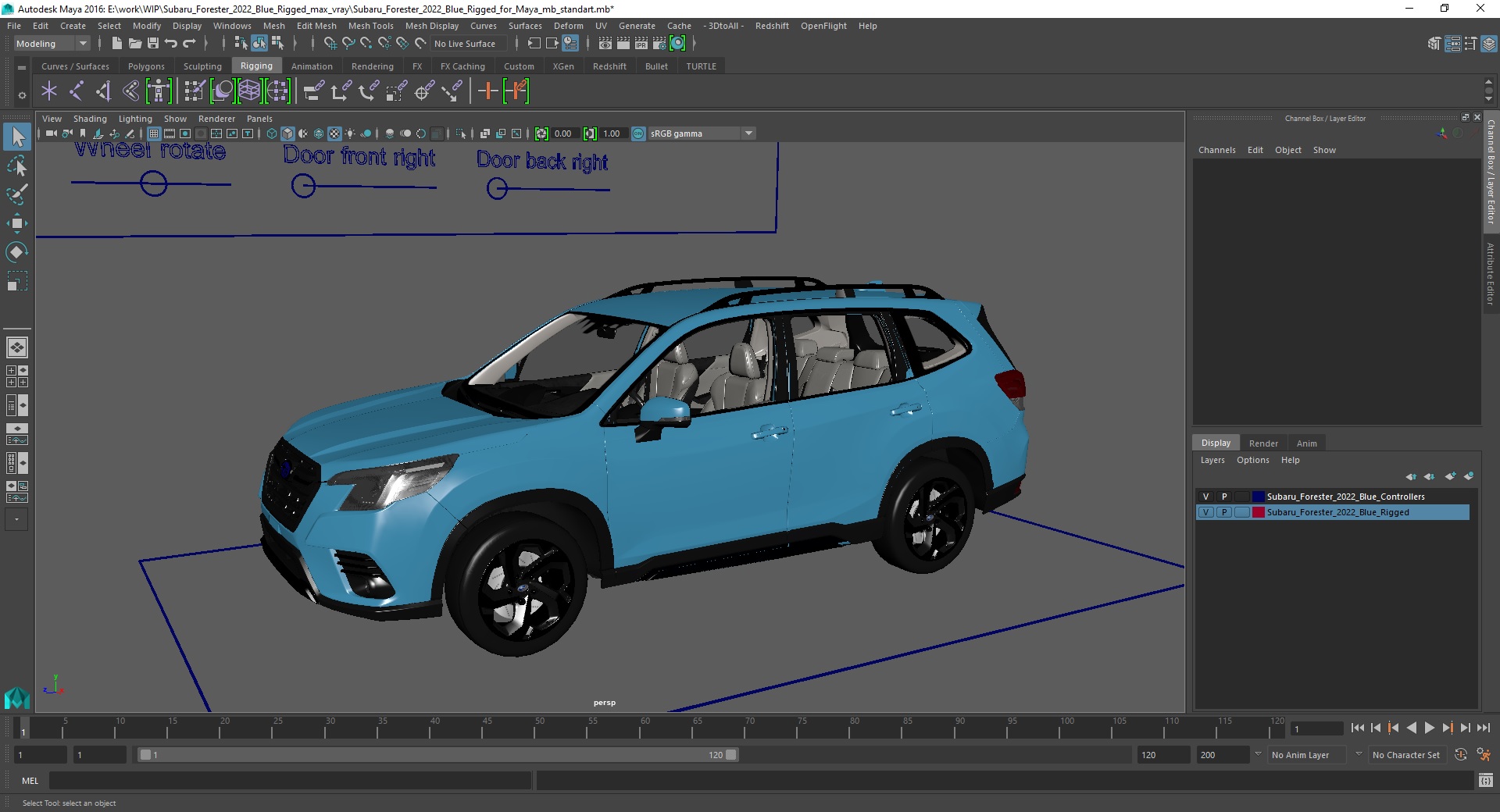Open the shelf tab menu icon

pyautogui.click(x=22, y=67)
